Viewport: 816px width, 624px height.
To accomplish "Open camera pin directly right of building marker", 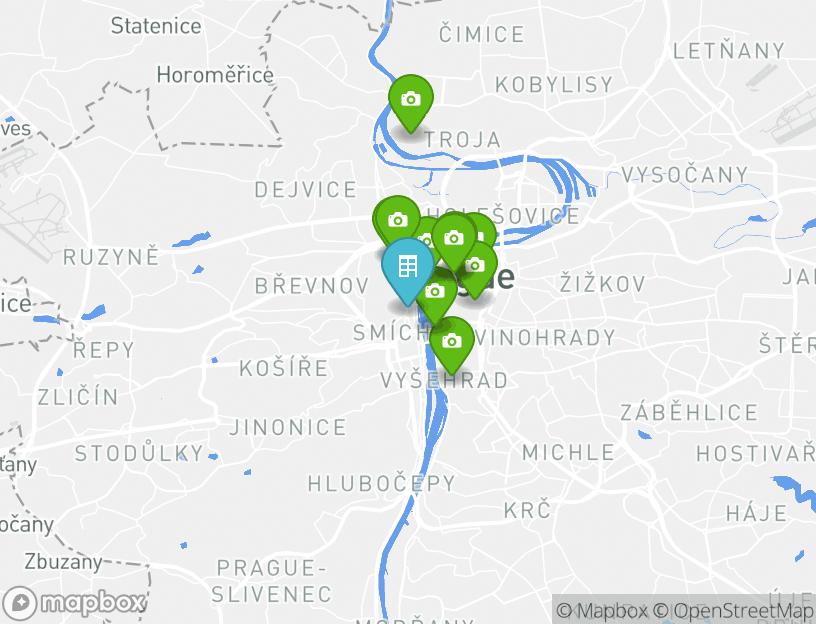I will (435, 294).
